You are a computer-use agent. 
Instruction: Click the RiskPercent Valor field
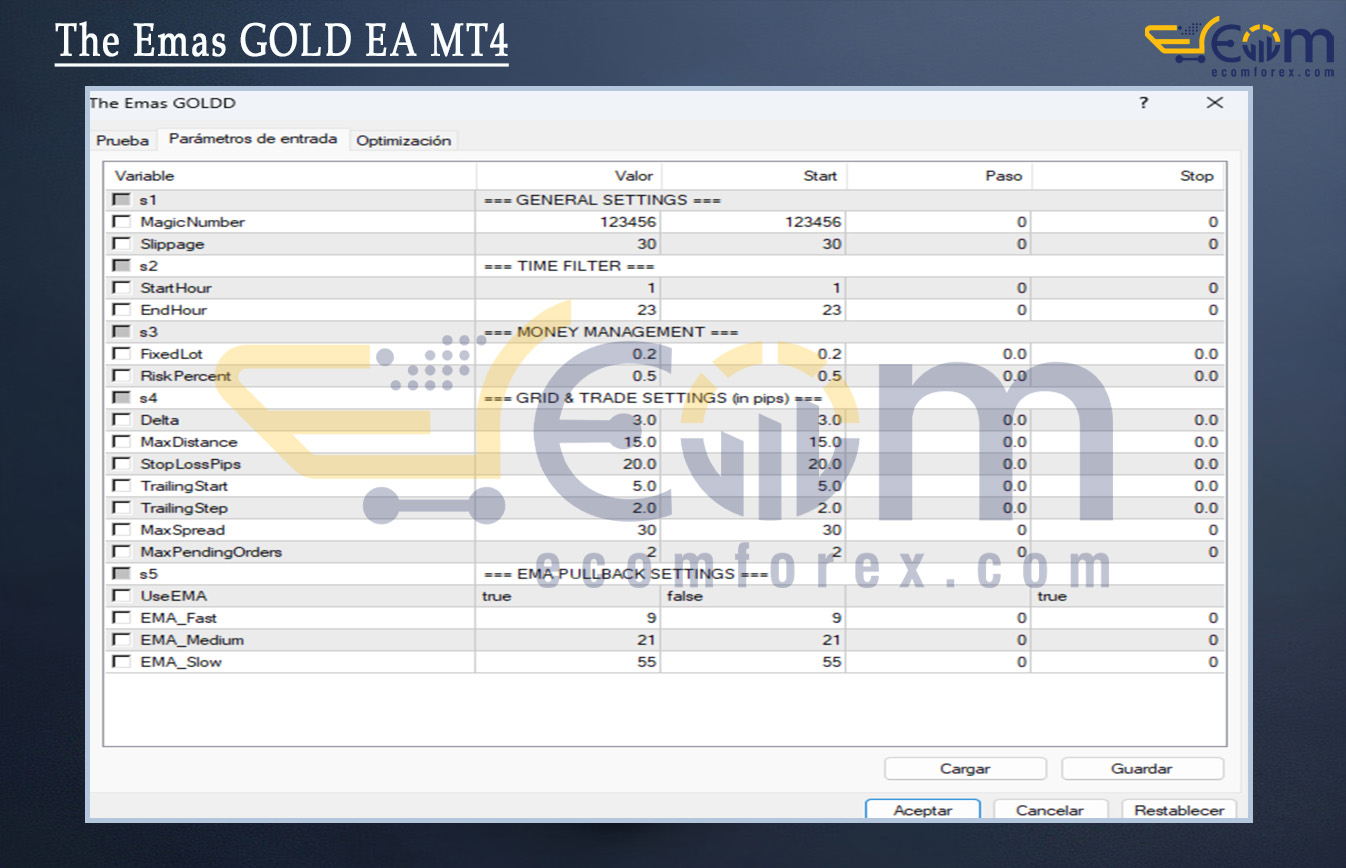point(567,376)
